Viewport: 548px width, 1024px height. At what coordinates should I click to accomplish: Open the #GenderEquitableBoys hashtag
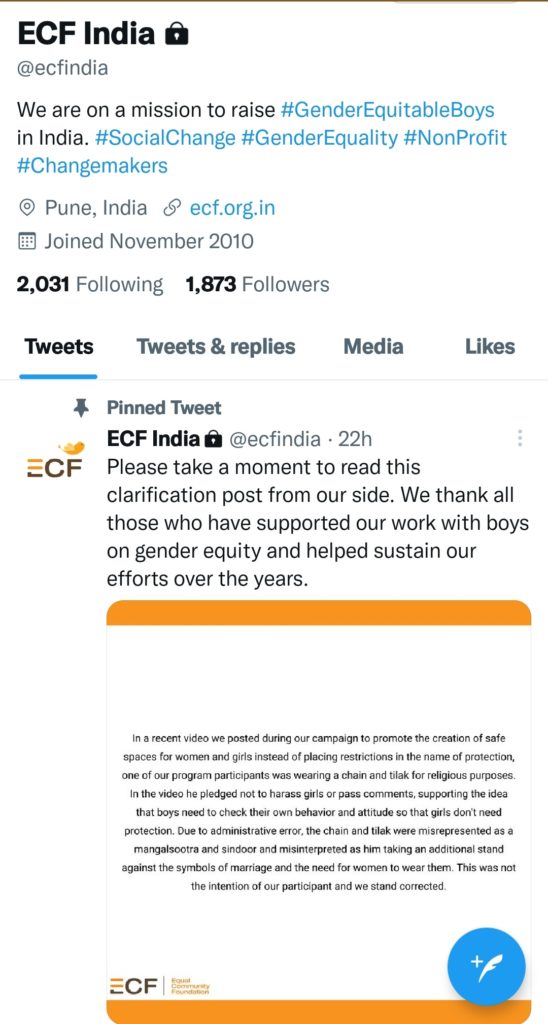click(387, 110)
